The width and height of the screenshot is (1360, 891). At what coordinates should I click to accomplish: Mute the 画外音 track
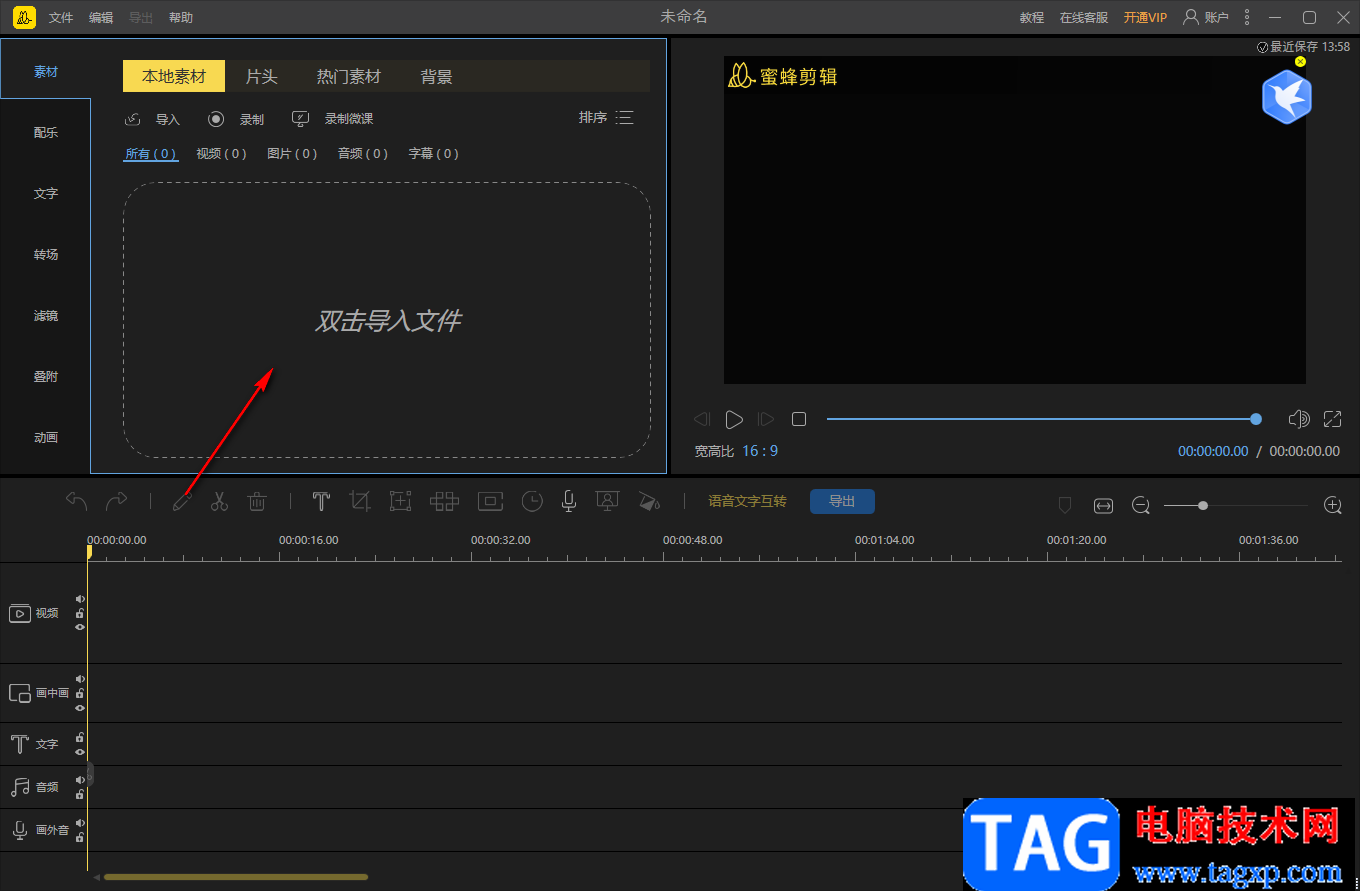(x=80, y=823)
